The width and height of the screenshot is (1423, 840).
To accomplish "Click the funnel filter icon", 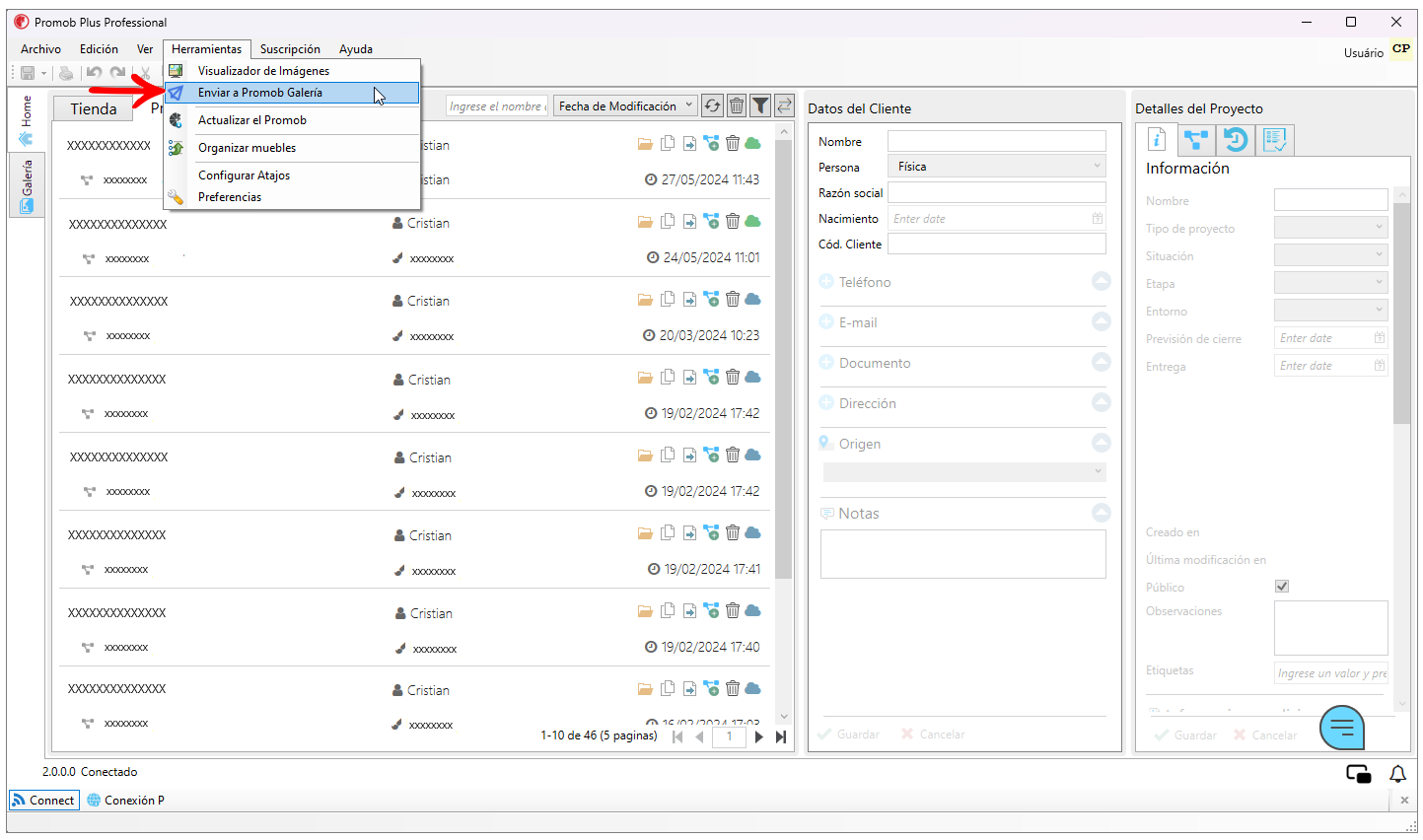I will (760, 105).
